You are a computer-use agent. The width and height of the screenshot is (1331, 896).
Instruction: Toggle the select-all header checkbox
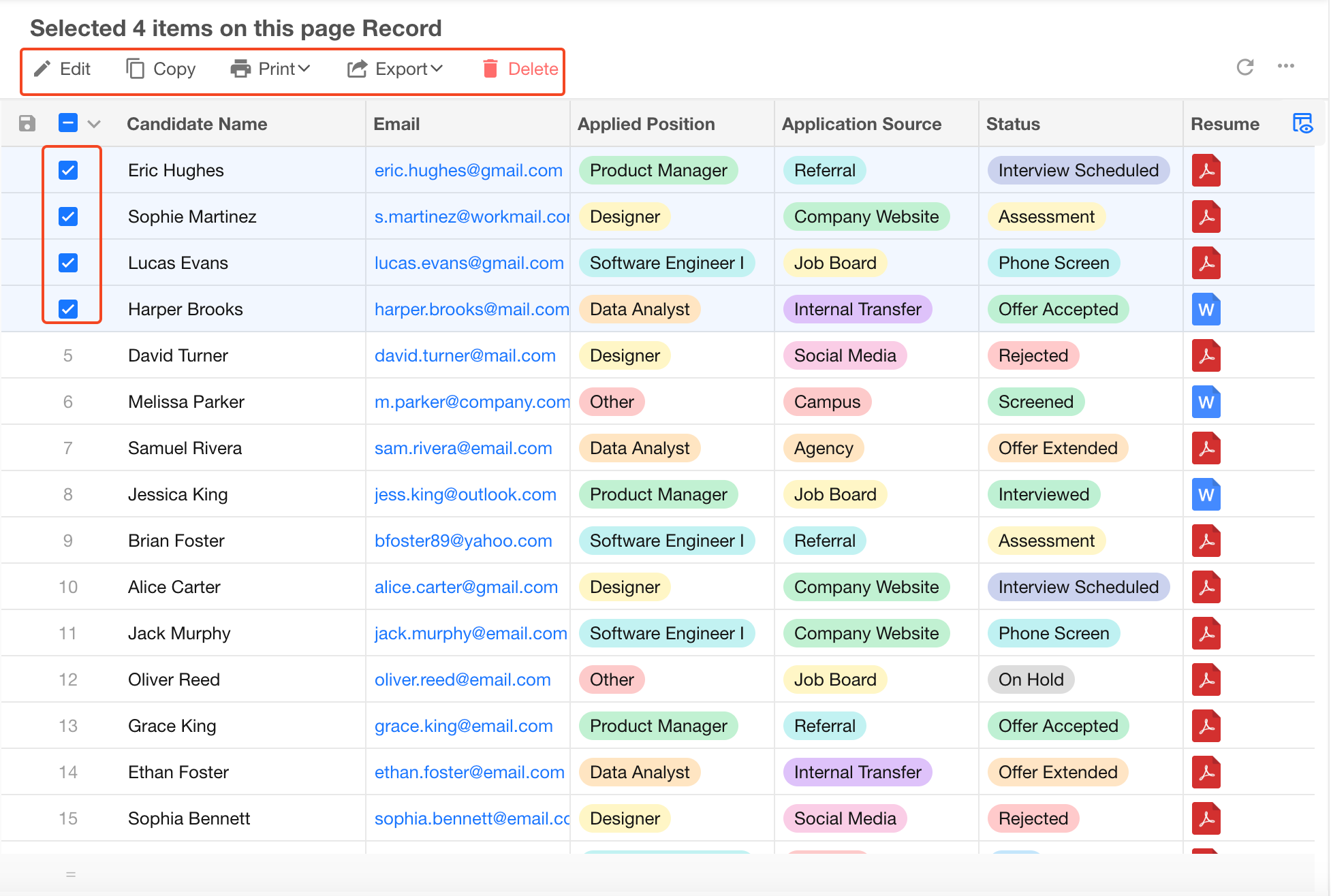(x=68, y=123)
